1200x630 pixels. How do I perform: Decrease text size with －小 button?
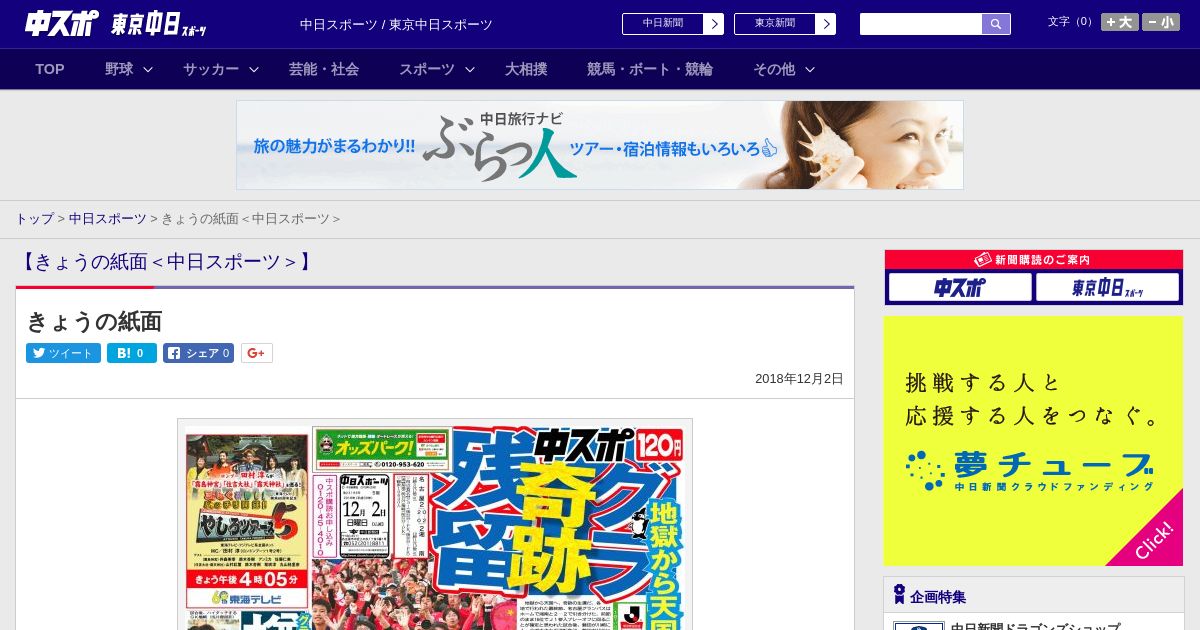(1161, 22)
